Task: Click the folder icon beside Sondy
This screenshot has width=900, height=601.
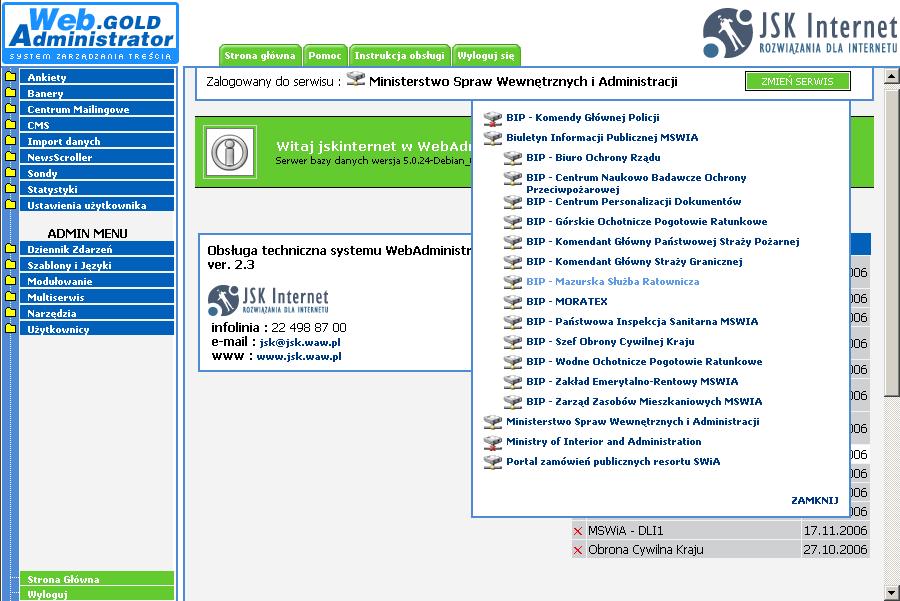Action: [10, 173]
